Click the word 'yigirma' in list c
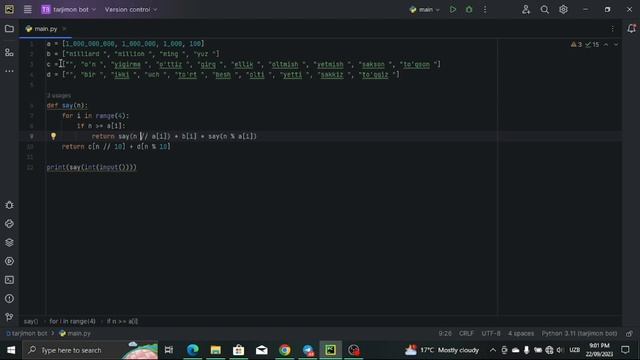 (x=127, y=64)
